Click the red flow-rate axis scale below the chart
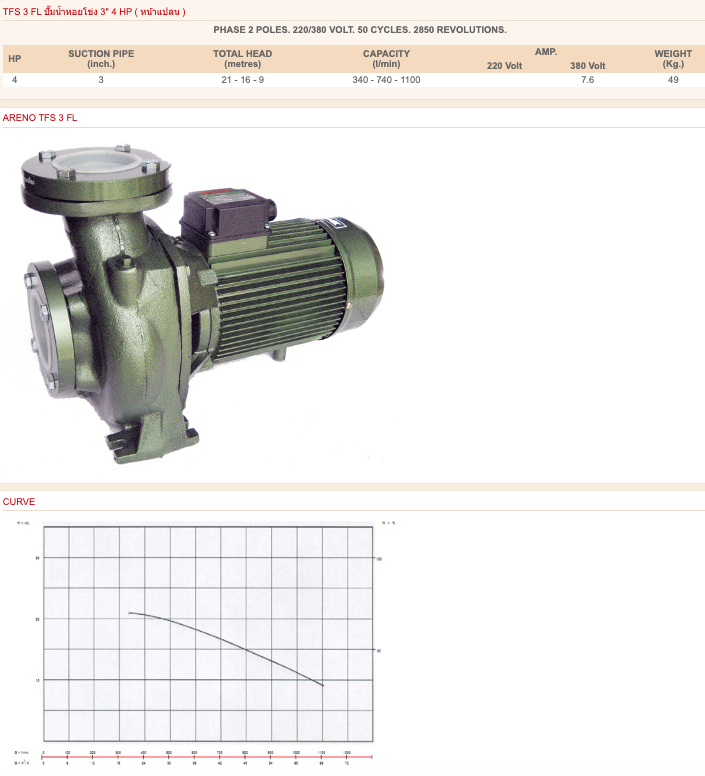This screenshot has height=776, width=705. point(207,757)
